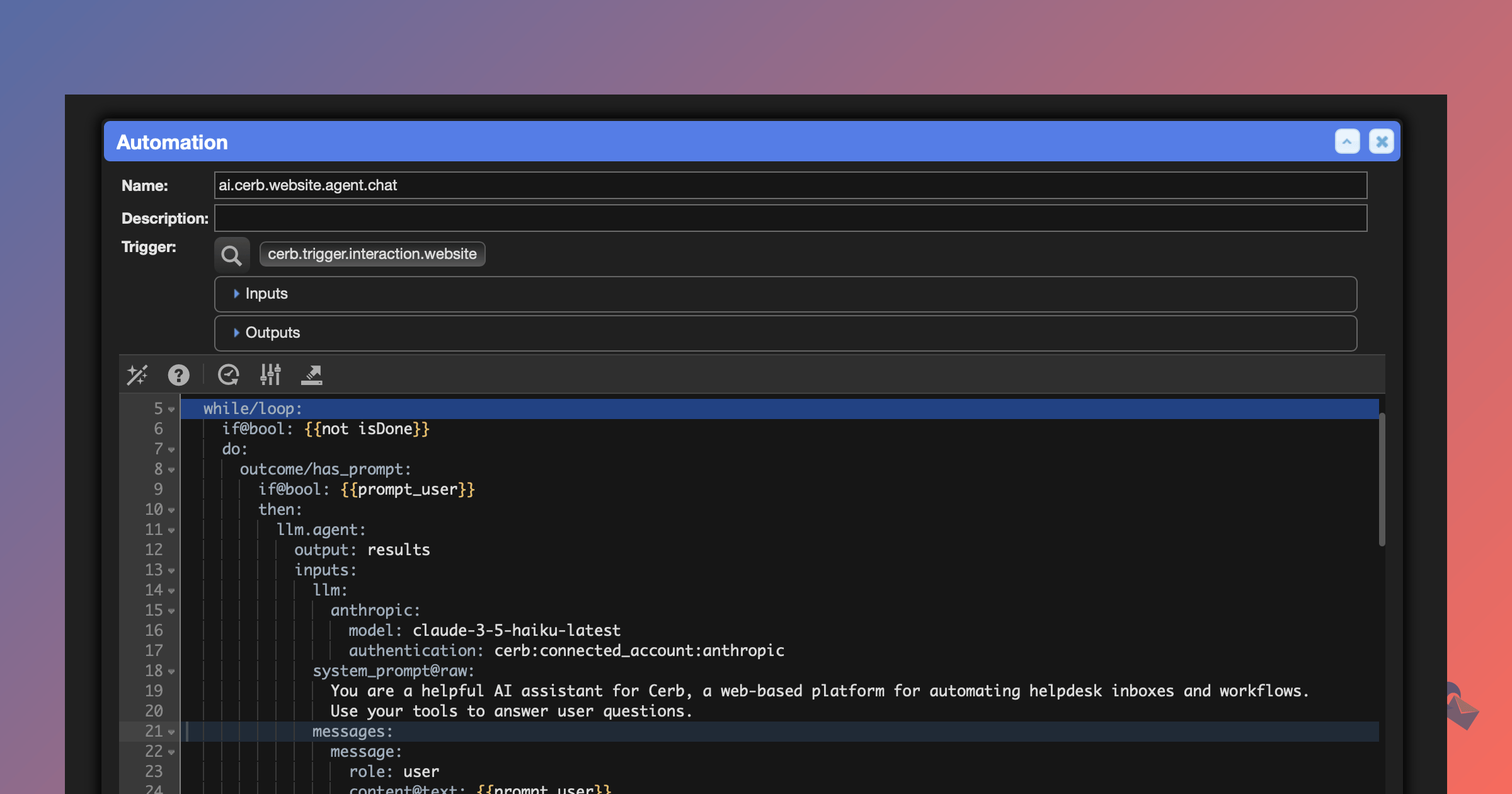Fold the messages block at line 21

coord(171,732)
